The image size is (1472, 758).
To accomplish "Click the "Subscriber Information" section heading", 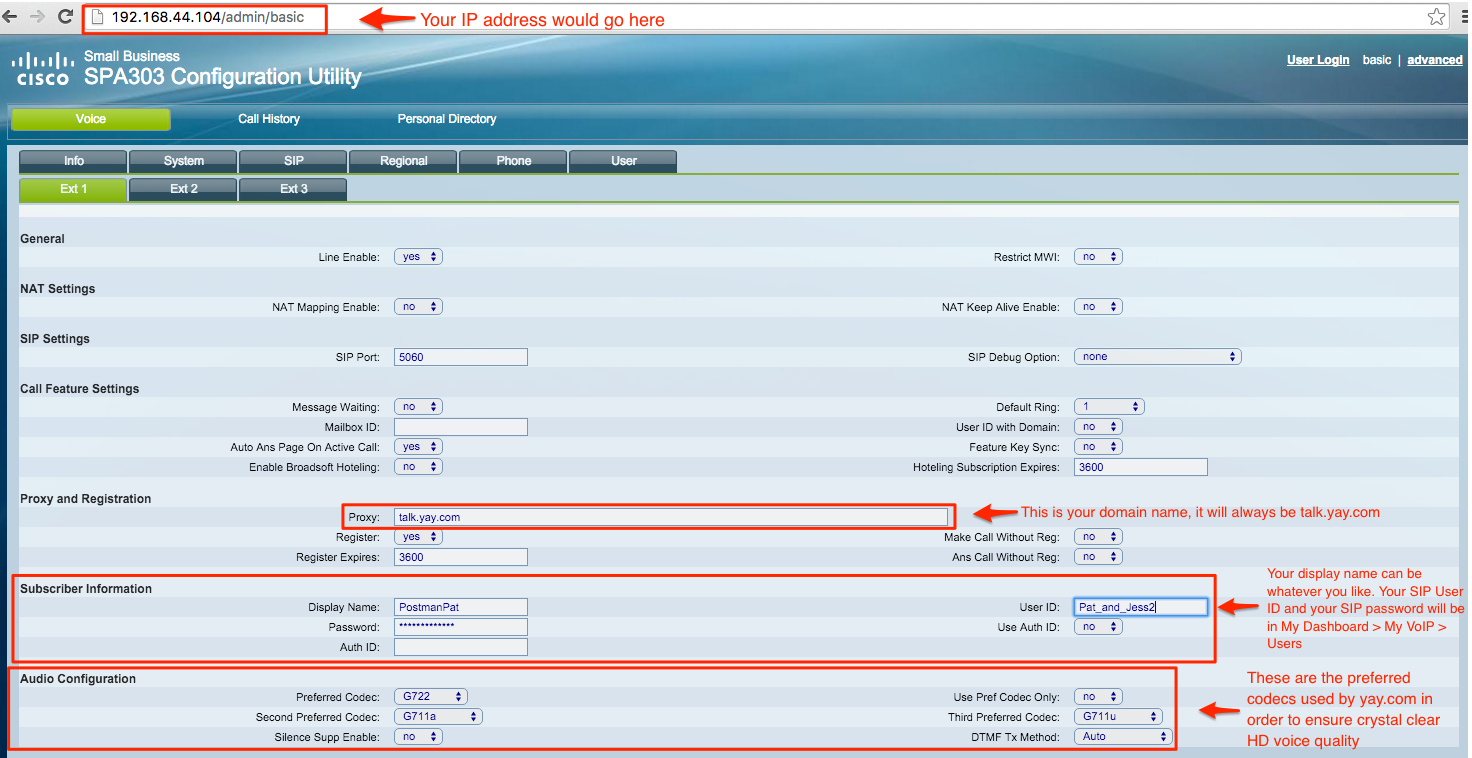I will pyautogui.click(x=86, y=589).
